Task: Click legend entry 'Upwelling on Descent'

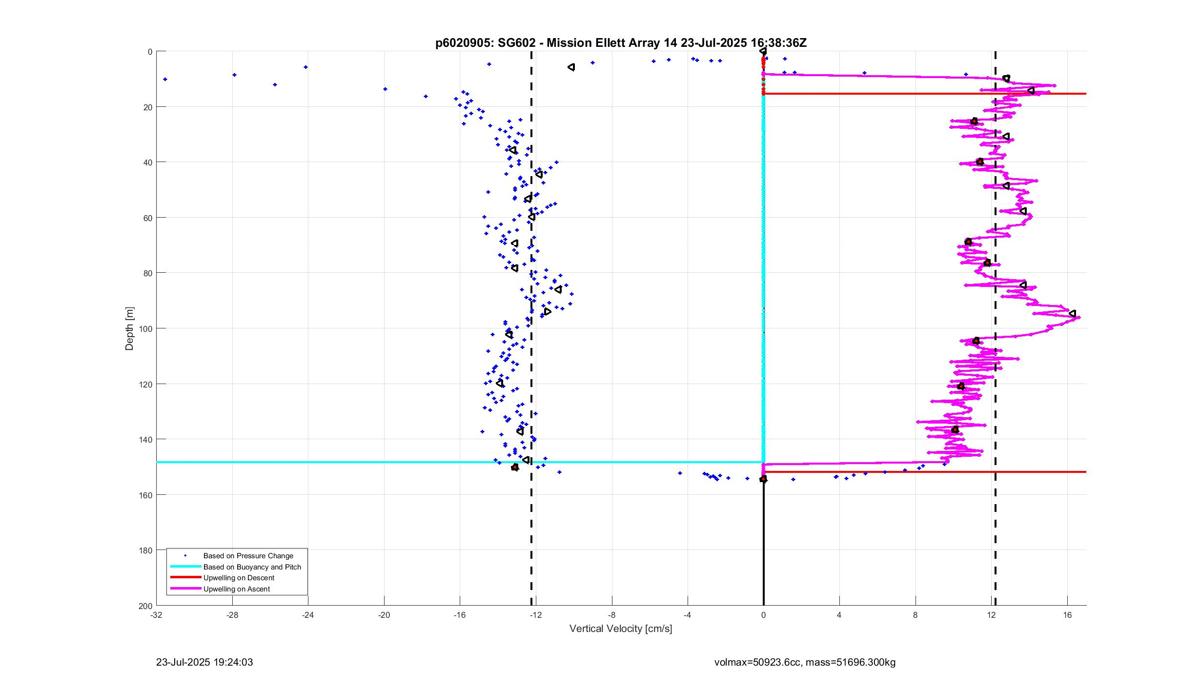Action: tap(238, 578)
